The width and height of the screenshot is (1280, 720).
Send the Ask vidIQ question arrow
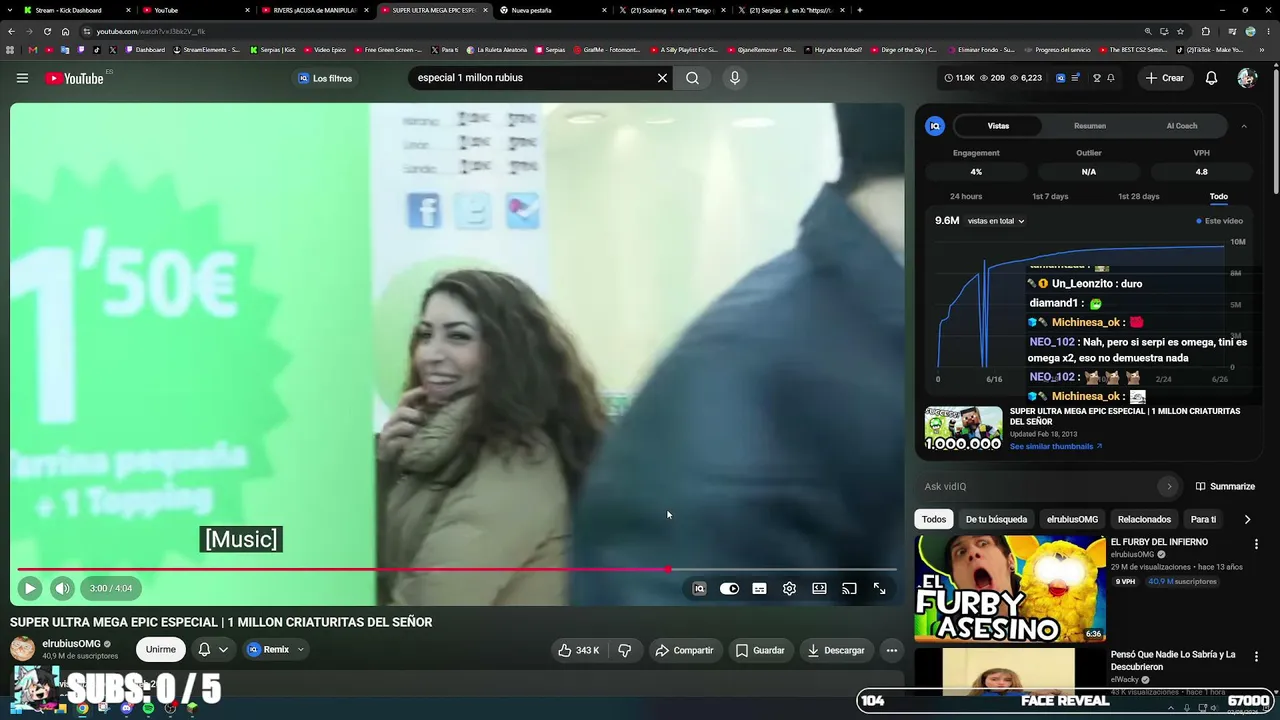tap(1168, 486)
